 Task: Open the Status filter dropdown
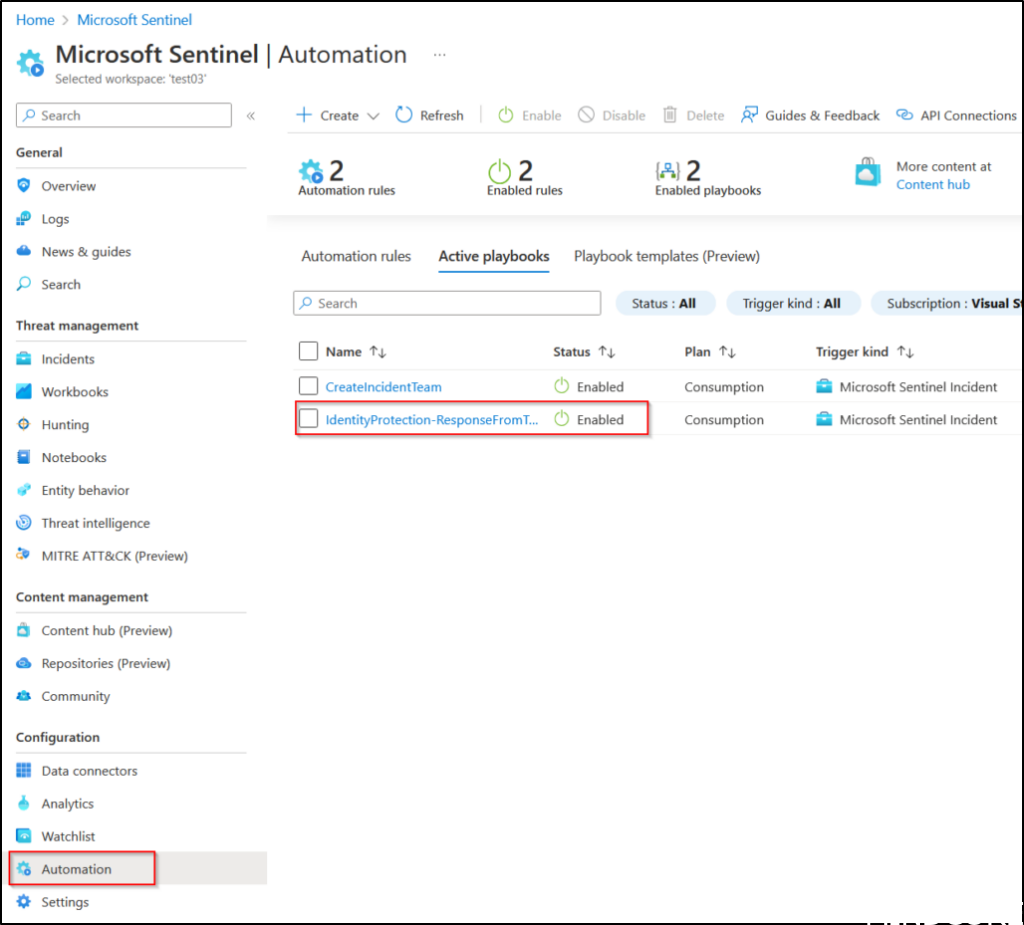(665, 303)
